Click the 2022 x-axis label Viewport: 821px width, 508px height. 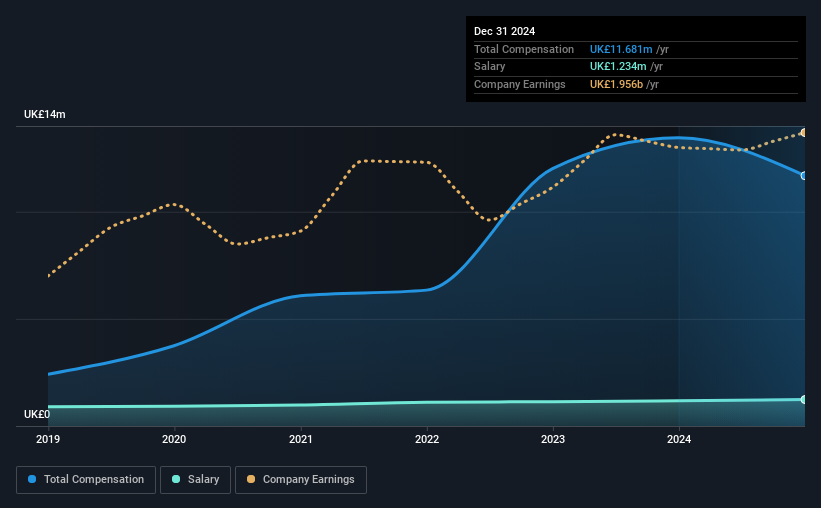click(427, 439)
